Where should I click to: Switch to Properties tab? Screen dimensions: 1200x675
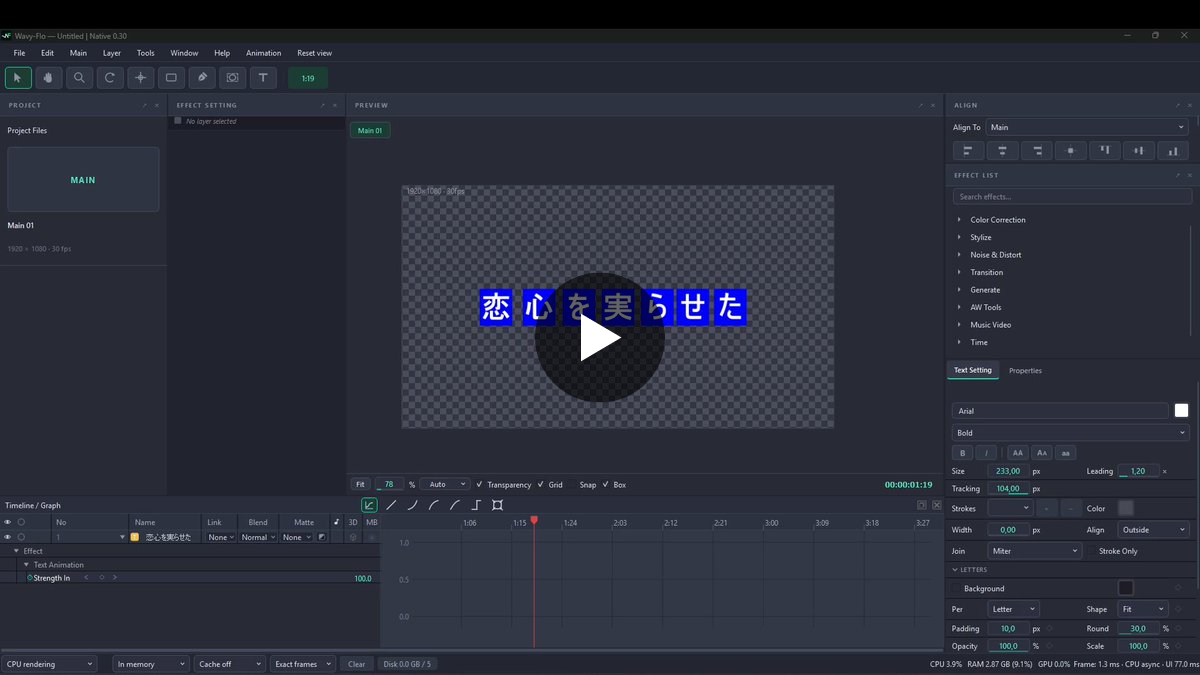click(1025, 370)
